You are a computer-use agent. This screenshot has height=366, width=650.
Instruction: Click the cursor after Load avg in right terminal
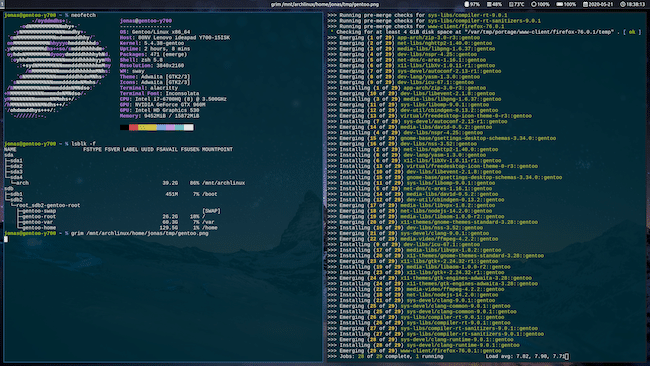pos(567,356)
